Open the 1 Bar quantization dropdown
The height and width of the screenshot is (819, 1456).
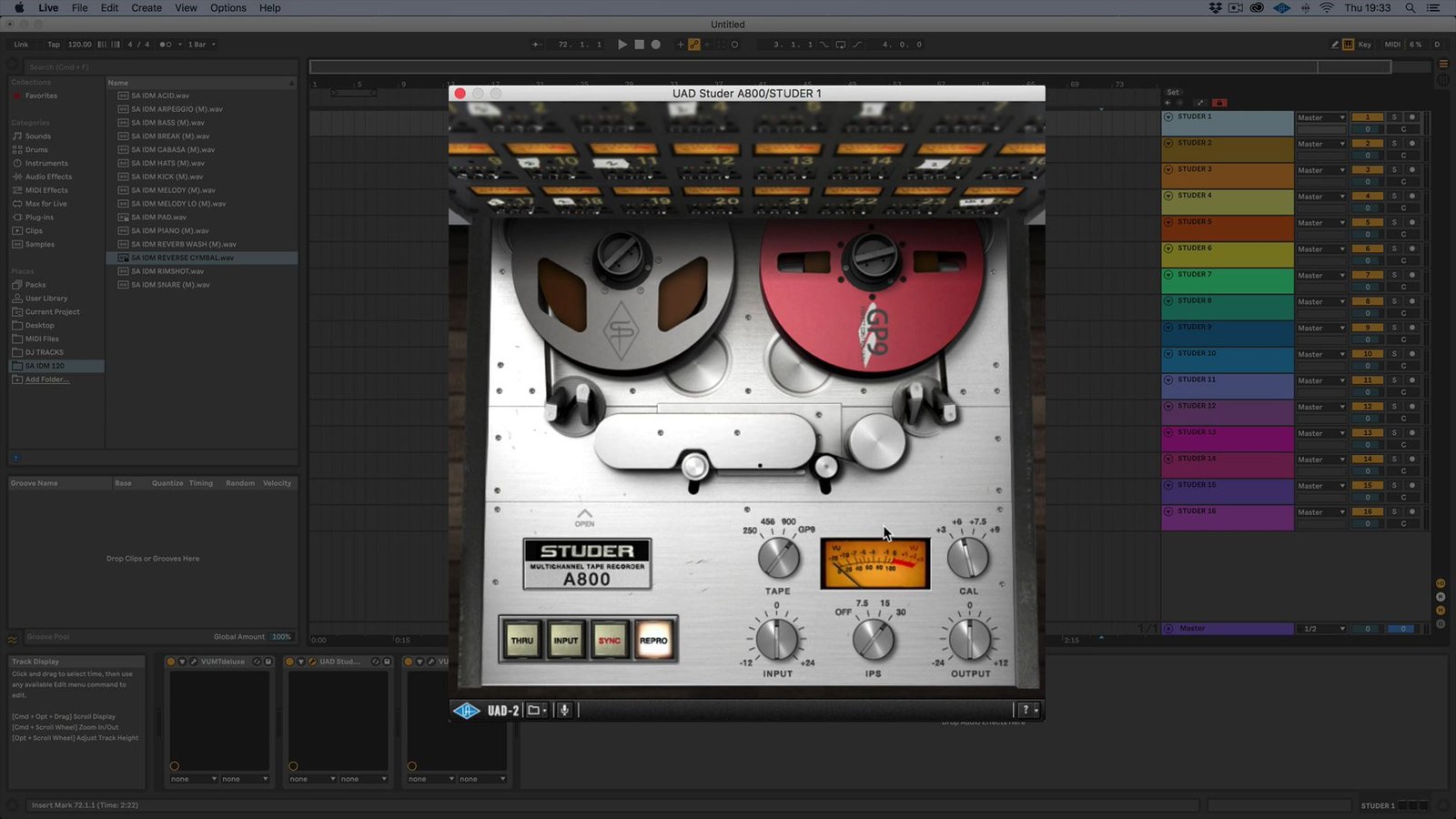tap(198, 44)
